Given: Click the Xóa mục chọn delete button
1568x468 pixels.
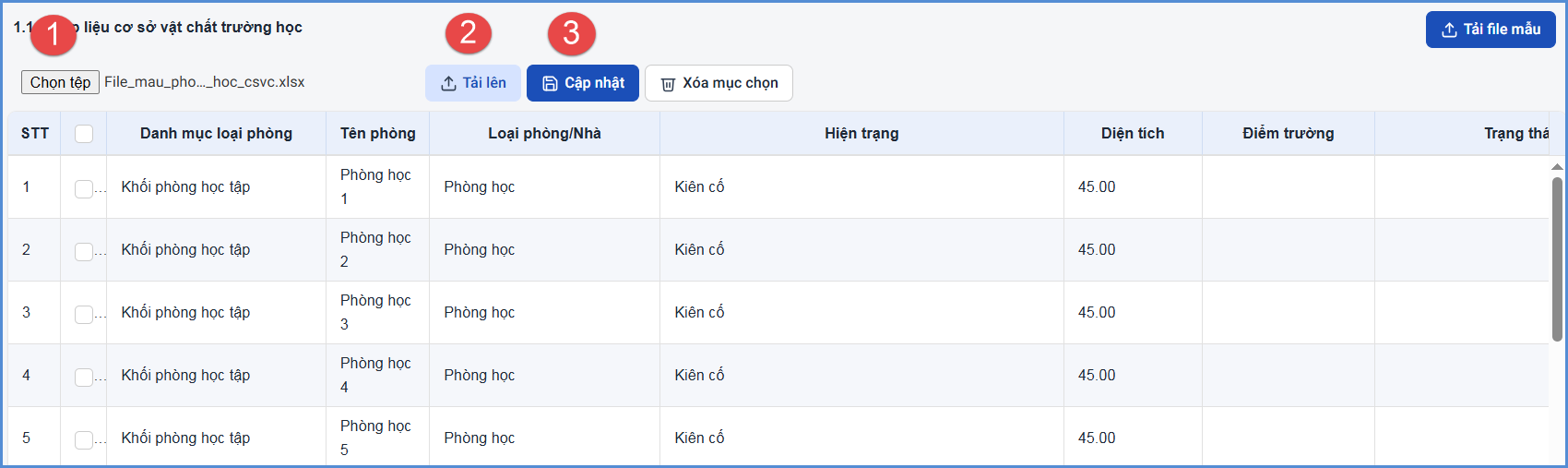Looking at the screenshot, I should click(719, 83).
